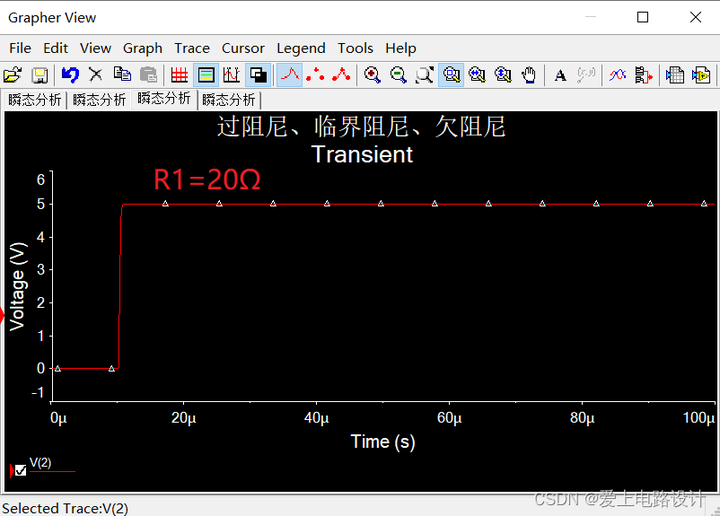Screen dimensions: 720x516
Task: Click the Overlay Traces waveform icon
Action: click(x=618, y=75)
